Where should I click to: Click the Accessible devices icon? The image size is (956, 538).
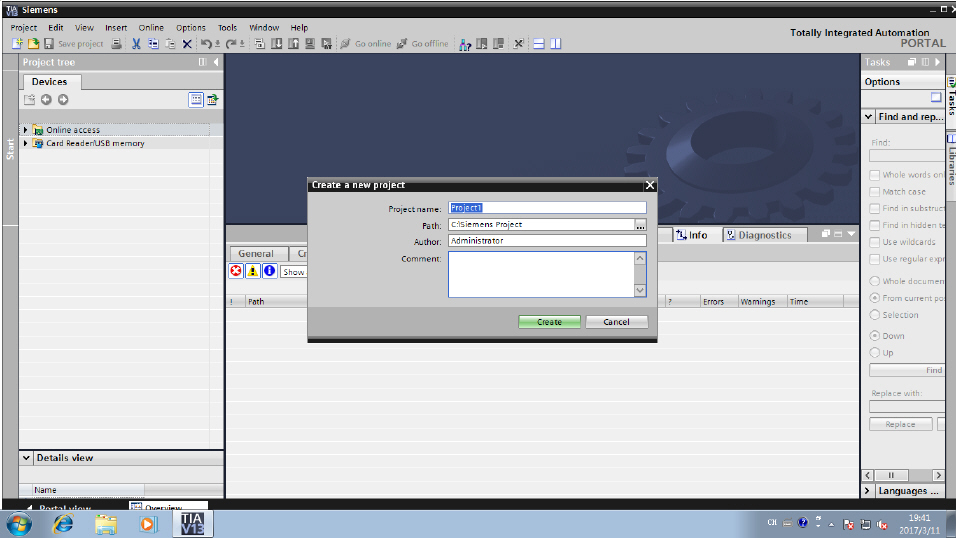[x=465, y=44]
